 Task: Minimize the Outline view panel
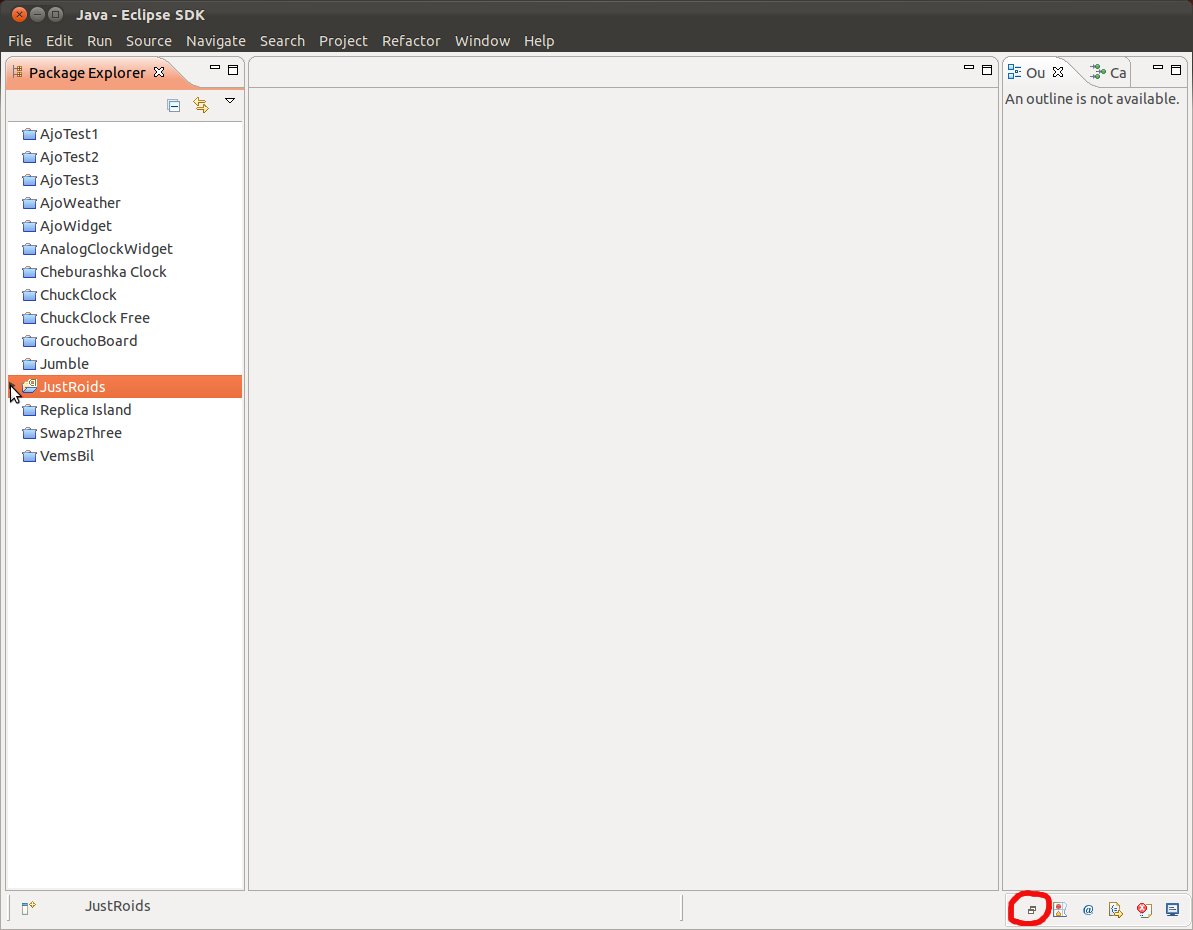tap(1158, 68)
